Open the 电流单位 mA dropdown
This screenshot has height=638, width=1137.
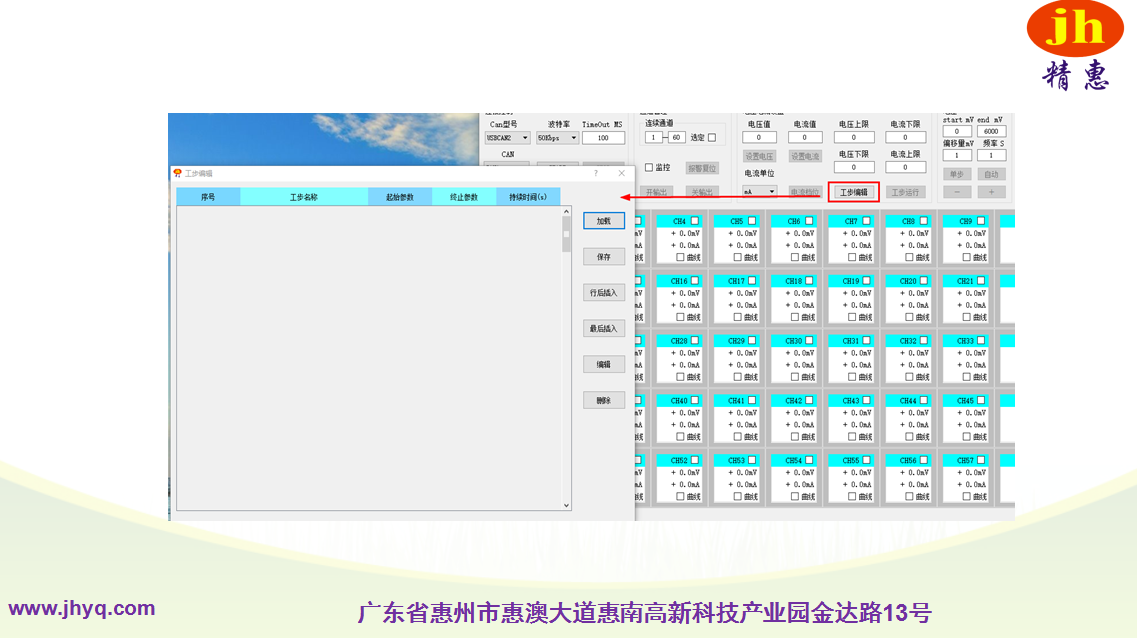click(x=760, y=191)
